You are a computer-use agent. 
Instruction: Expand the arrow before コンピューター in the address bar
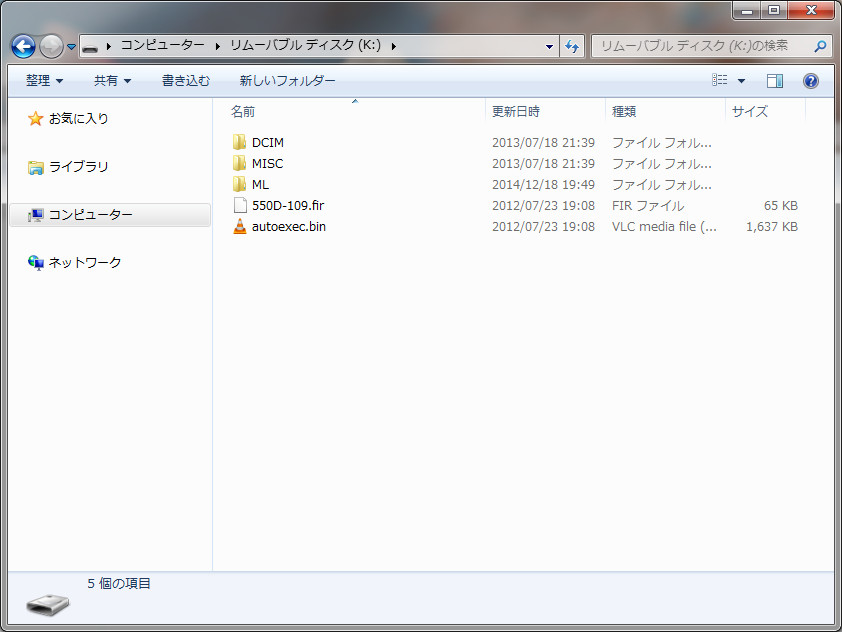tap(108, 47)
